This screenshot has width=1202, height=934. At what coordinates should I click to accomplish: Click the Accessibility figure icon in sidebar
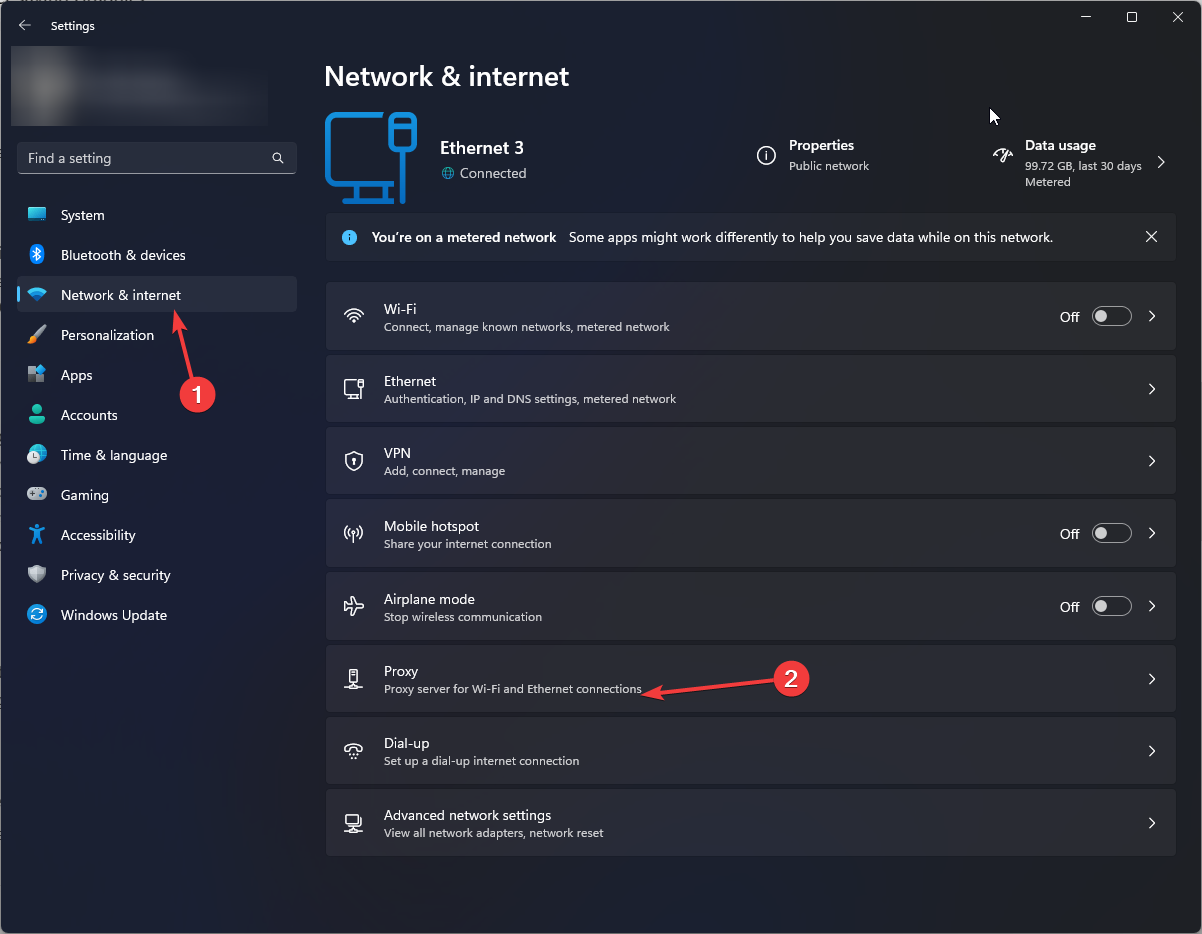tap(37, 535)
